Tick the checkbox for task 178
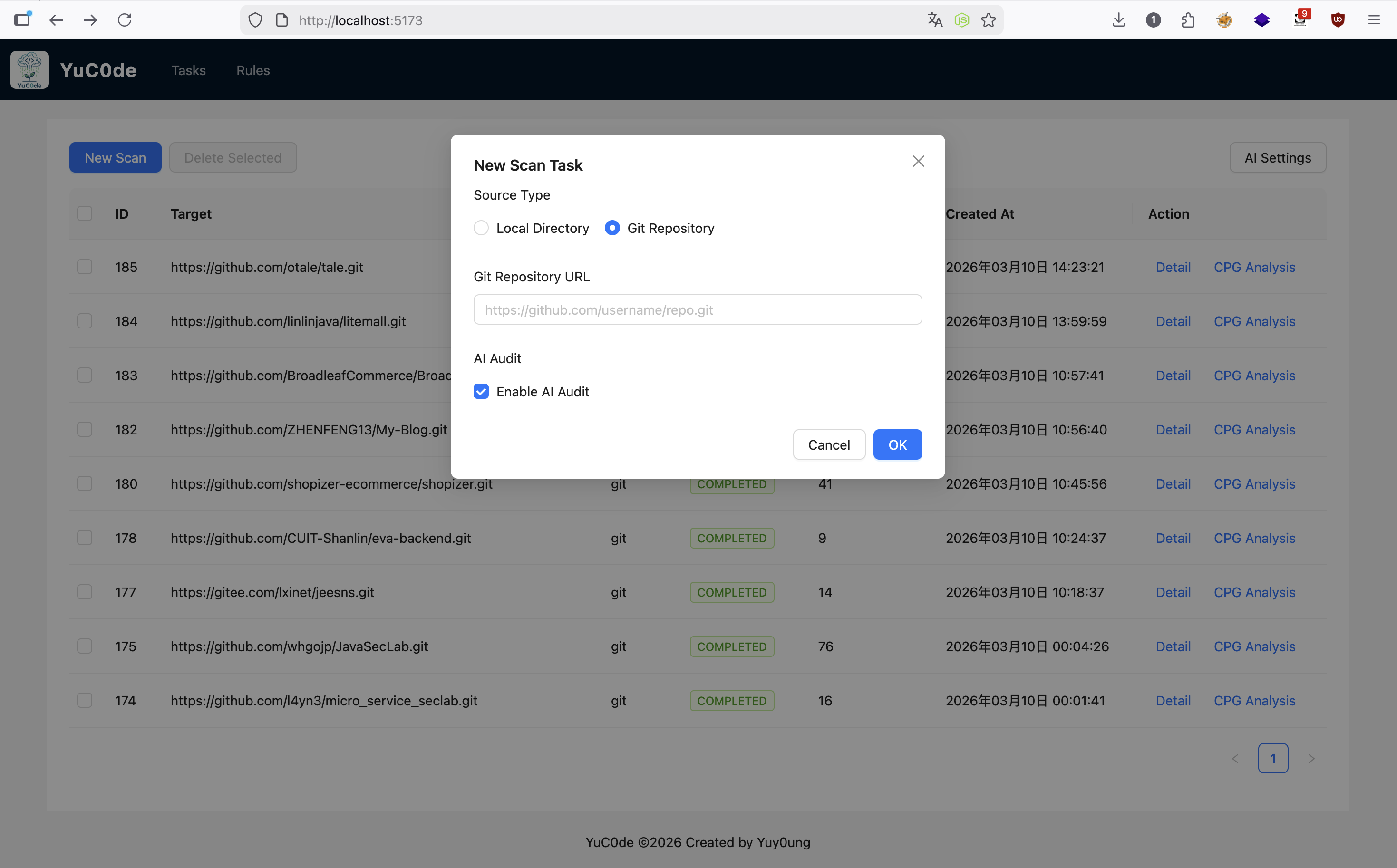Screen dimensions: 1397x868 coord(85,538)
